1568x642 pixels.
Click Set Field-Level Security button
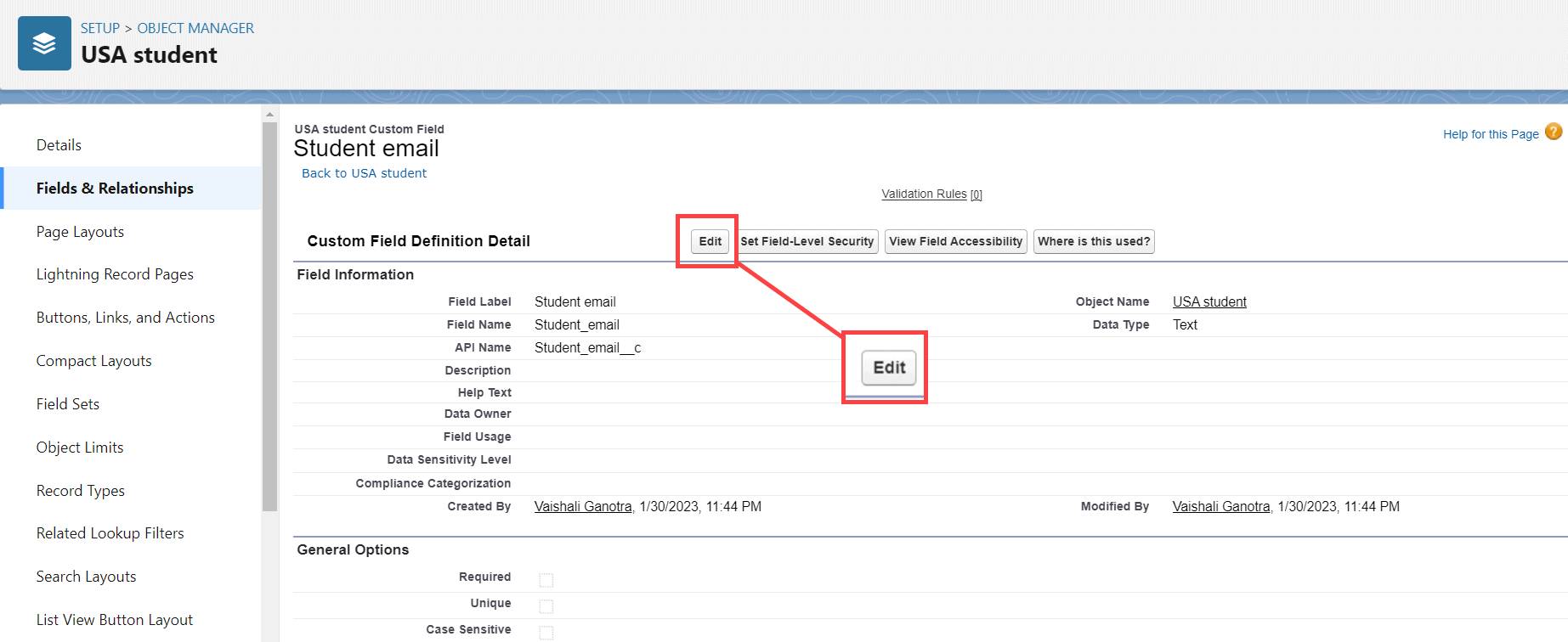(807, 241)
